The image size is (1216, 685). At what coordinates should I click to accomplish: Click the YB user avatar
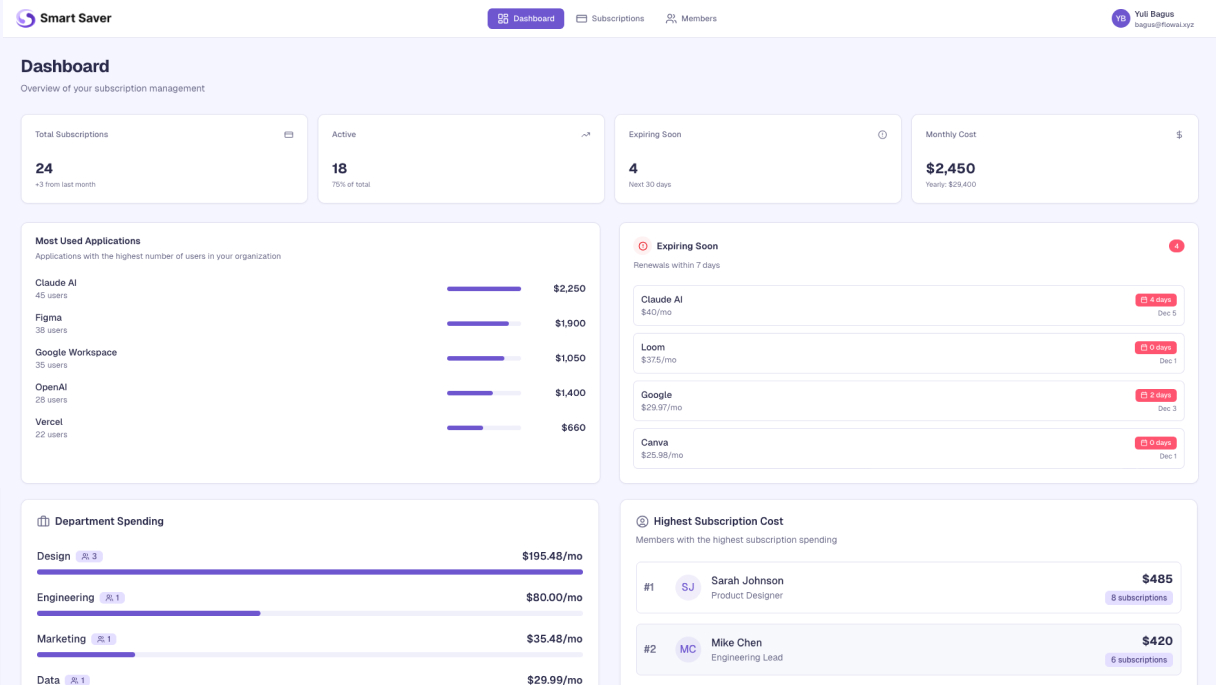point(1120,18)
